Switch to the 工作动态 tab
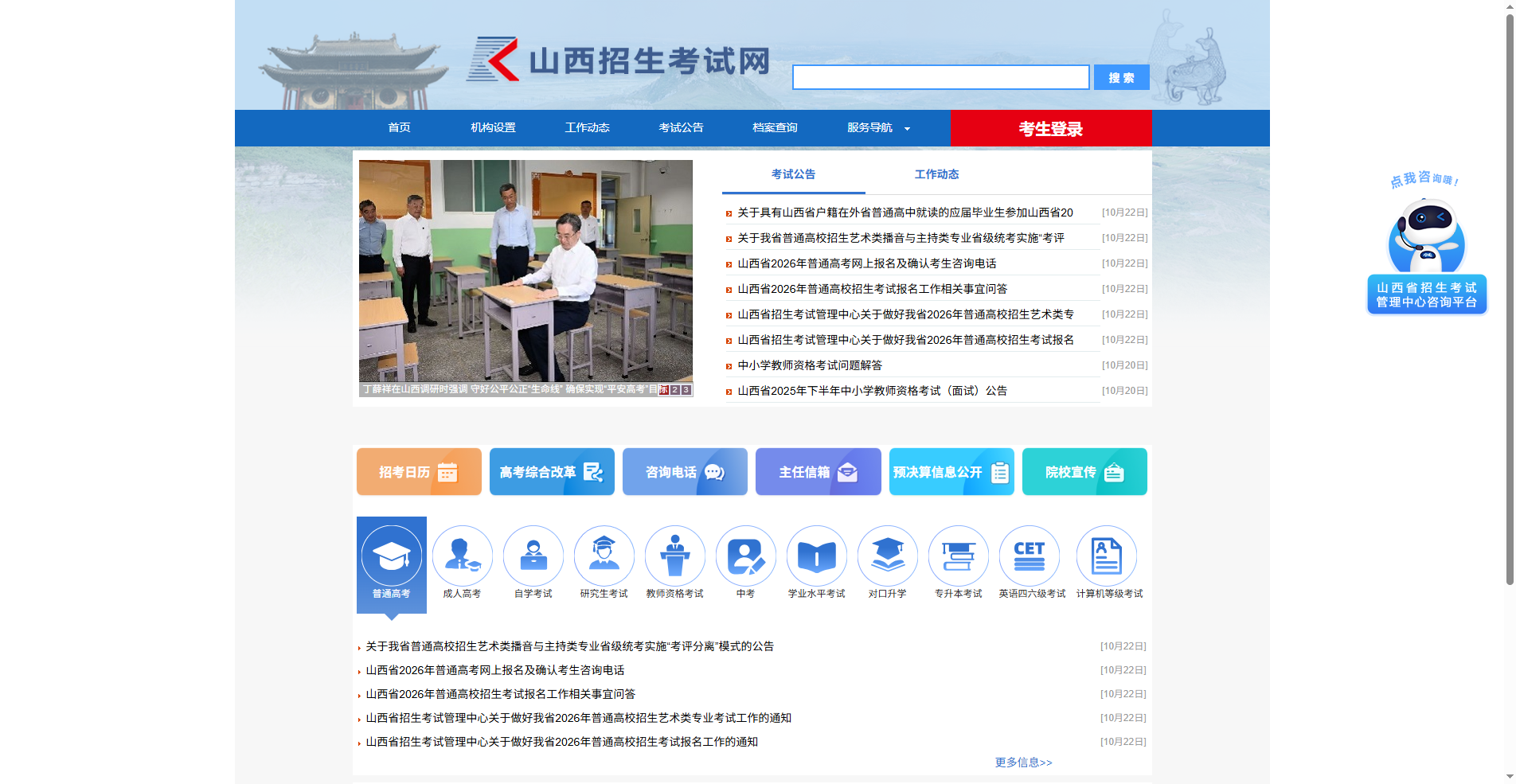 pyautogui.click(x=937, y=174)
